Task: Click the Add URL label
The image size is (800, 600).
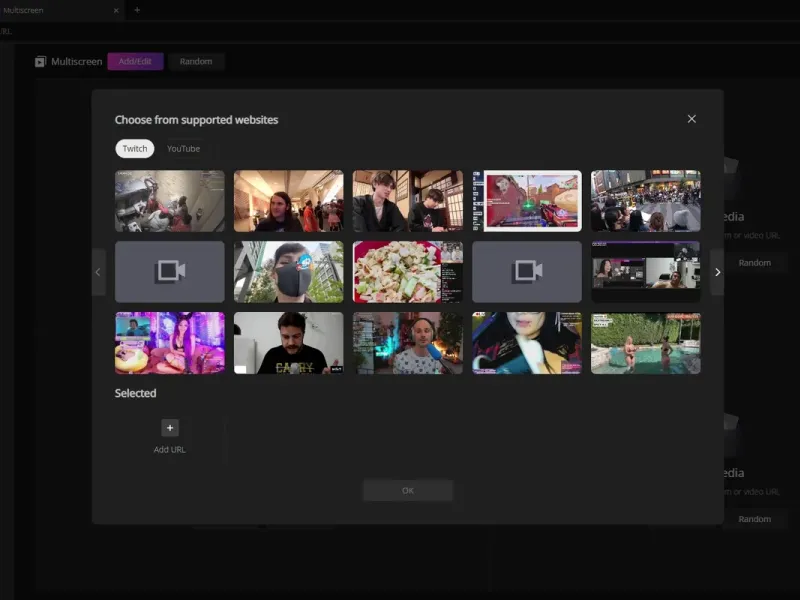Action: pyautogui.click(x=169, y=449)
